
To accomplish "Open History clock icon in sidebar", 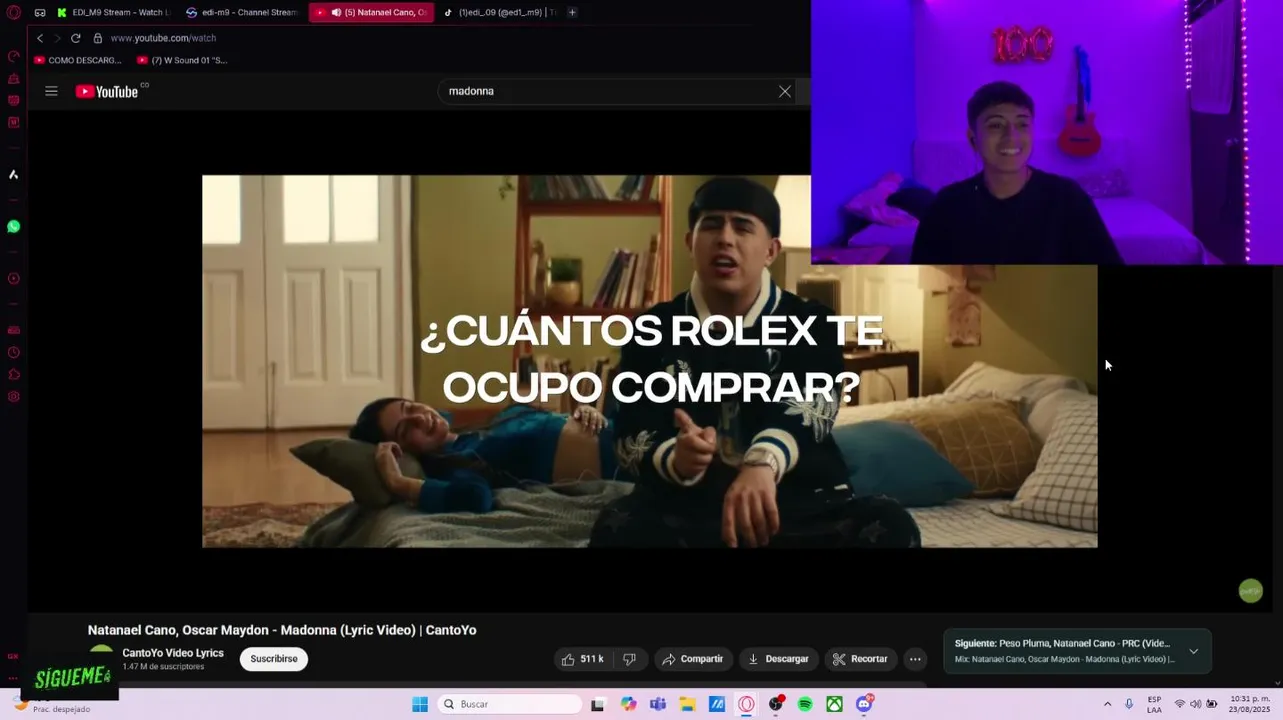I will [x=13, y=352].
